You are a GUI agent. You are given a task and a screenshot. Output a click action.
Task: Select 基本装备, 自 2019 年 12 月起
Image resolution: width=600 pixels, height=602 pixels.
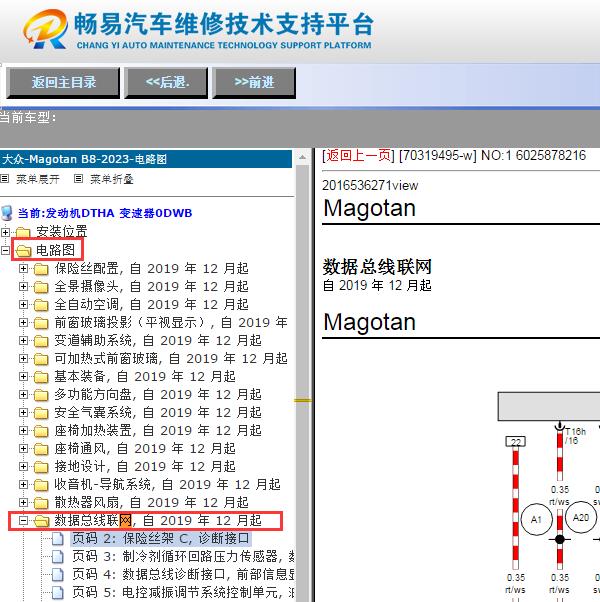pyautogui.click(x=145, y=377)
